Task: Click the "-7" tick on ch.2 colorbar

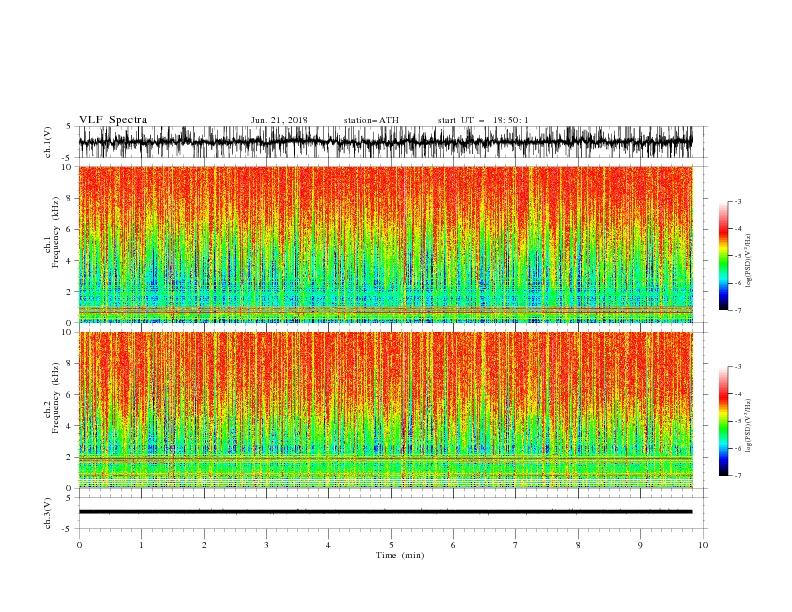Action: (738, 476)
